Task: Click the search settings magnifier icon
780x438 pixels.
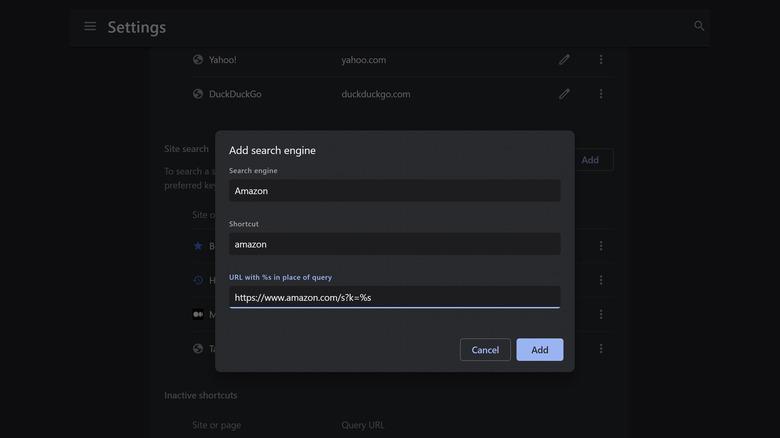Action: tap(699, 26)
